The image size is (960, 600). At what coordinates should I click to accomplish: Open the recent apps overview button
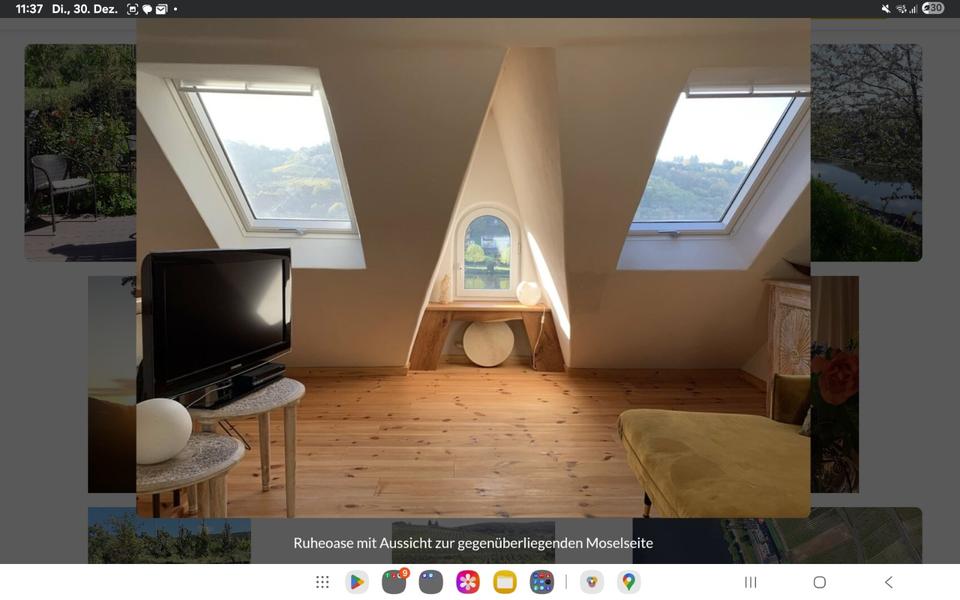[x=750, y=582]
